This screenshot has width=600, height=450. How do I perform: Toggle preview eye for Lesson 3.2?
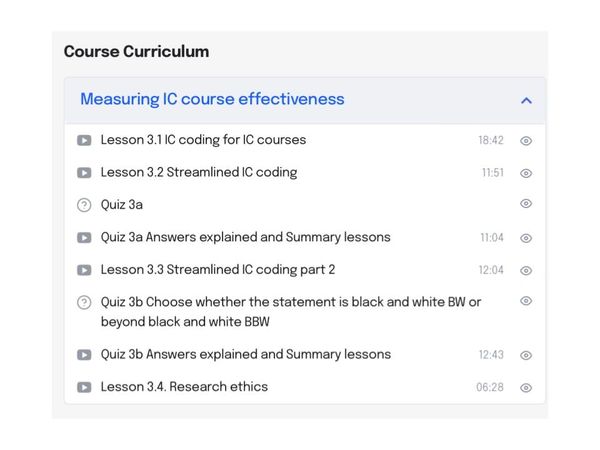coord(526,173)
